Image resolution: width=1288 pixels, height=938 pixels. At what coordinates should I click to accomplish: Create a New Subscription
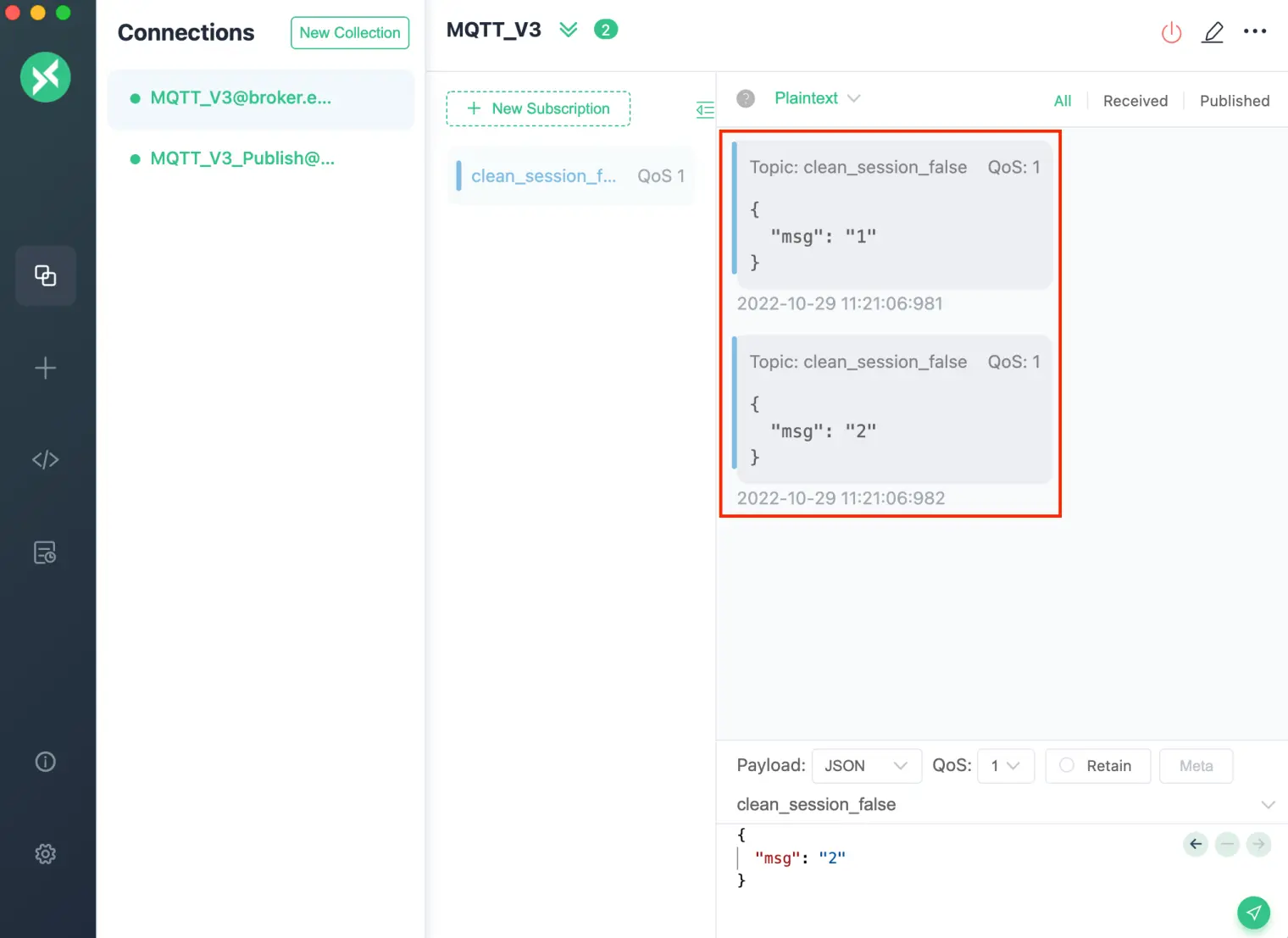(538, 108)
